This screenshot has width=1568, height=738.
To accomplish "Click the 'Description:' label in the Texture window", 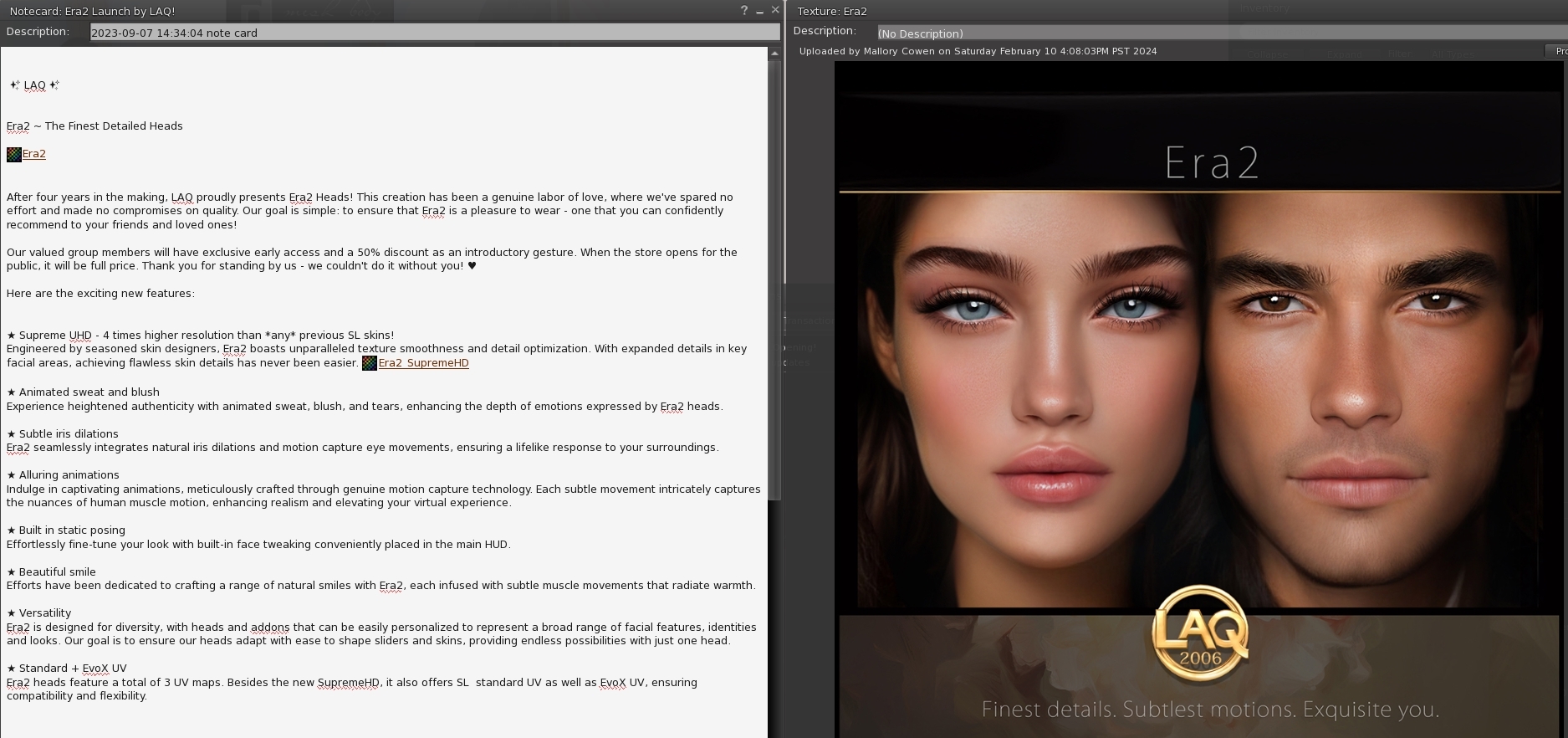I will tap(825, 31).
